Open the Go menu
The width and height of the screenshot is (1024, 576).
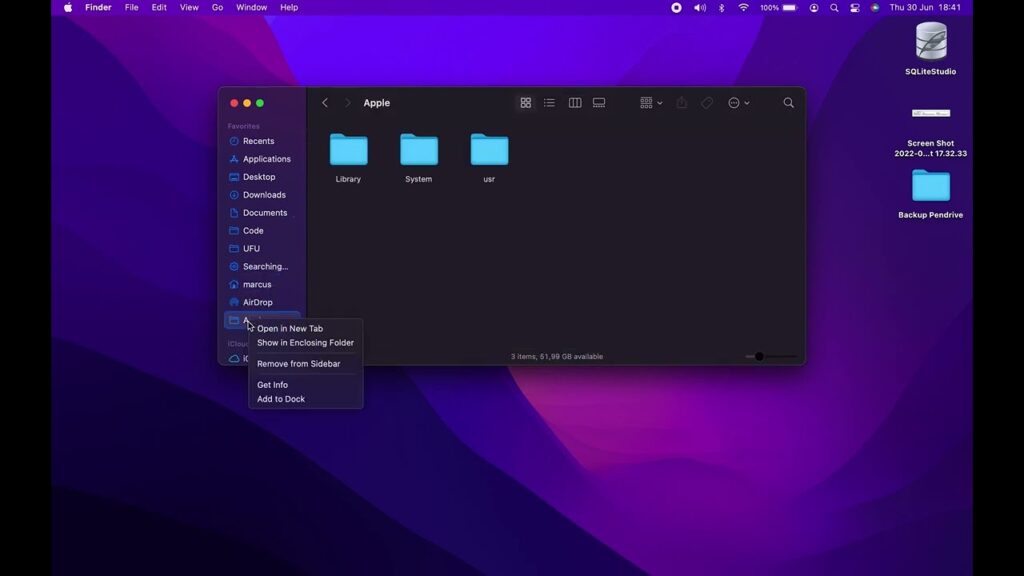click(217, 8)
